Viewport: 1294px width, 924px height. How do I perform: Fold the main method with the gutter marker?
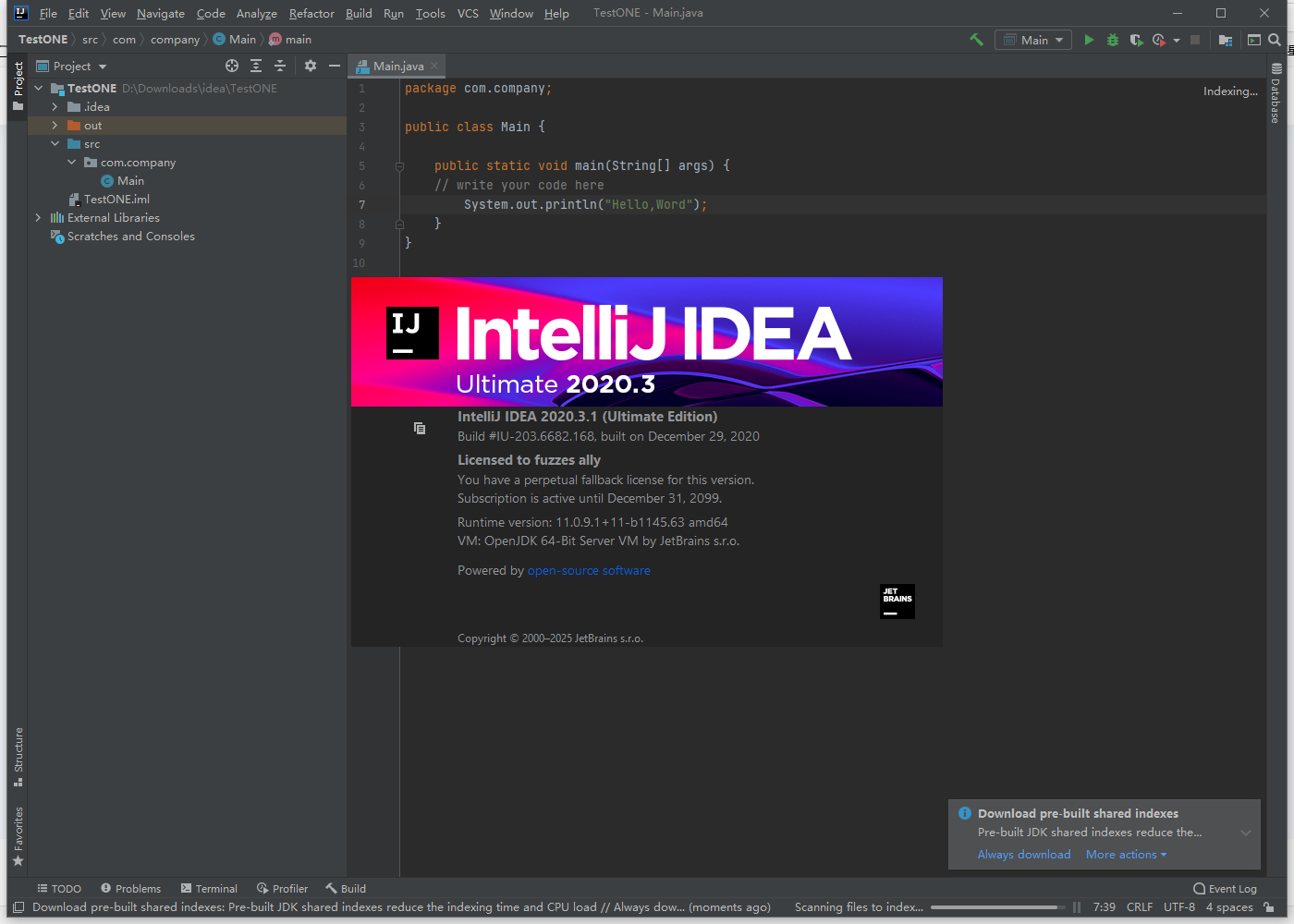pyautogui.click(x=399, y=166)
